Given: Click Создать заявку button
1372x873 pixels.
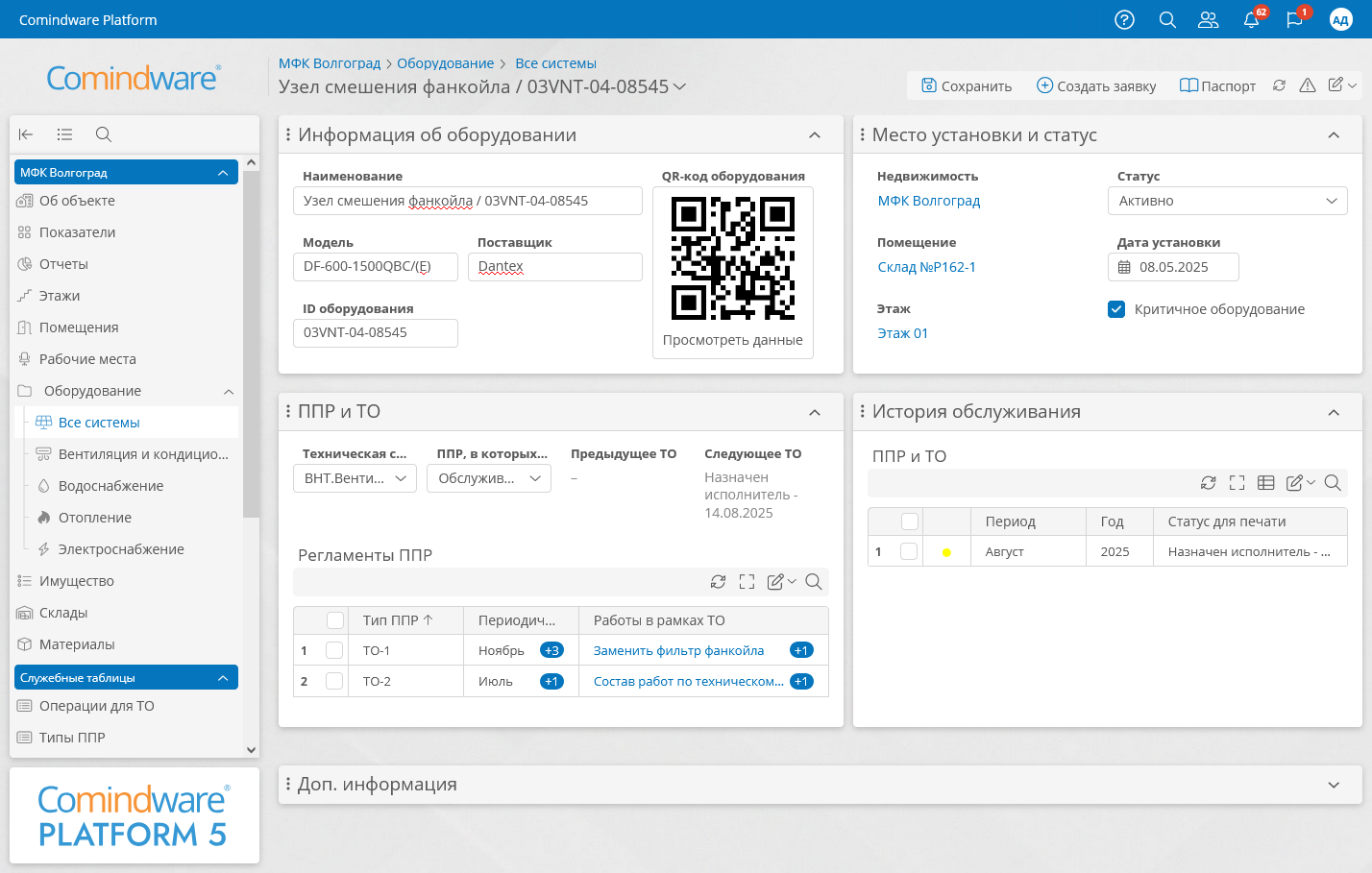Looking at the screenshot, I should tap(1096, 85).
